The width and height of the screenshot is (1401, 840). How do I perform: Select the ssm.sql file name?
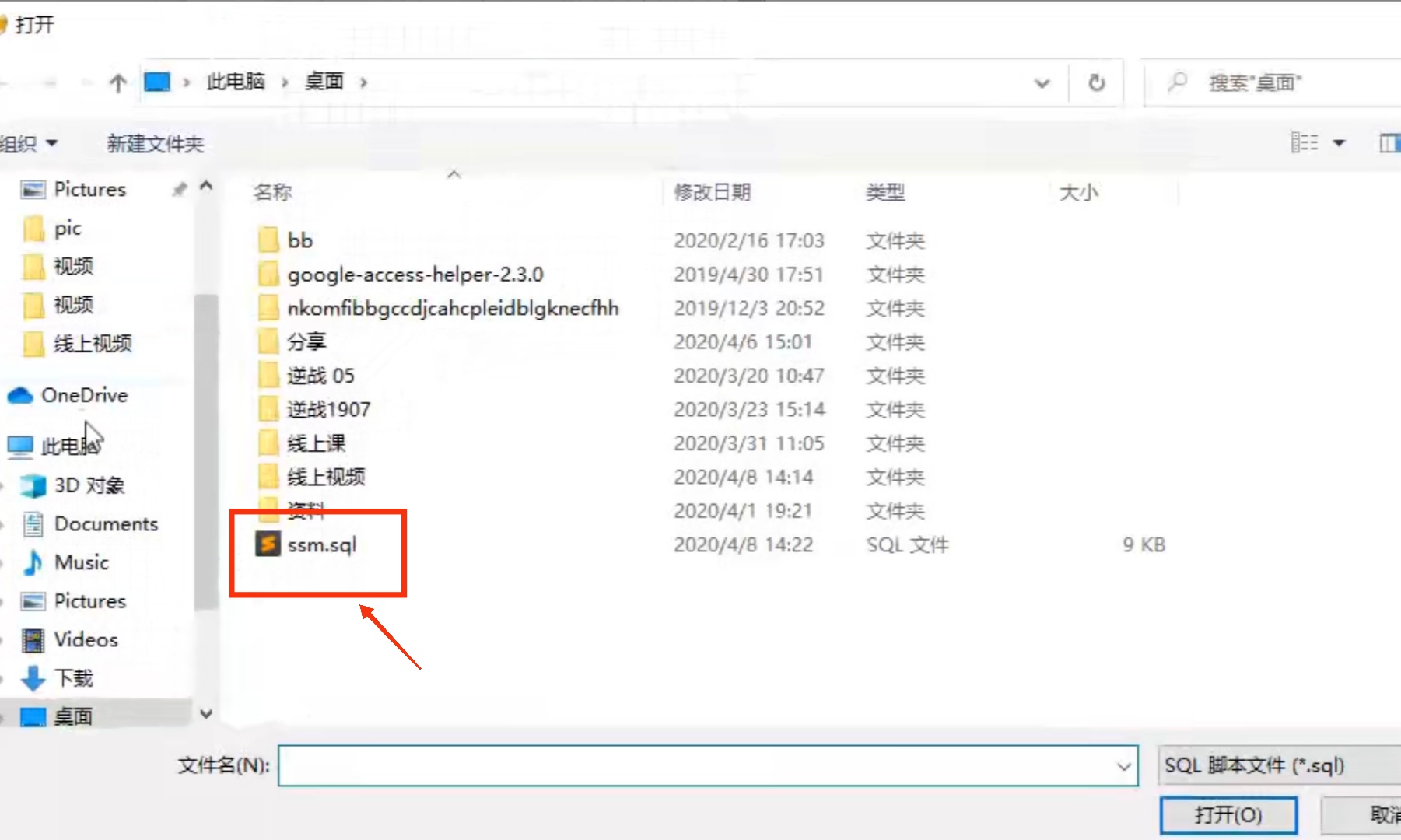(322, 544)
